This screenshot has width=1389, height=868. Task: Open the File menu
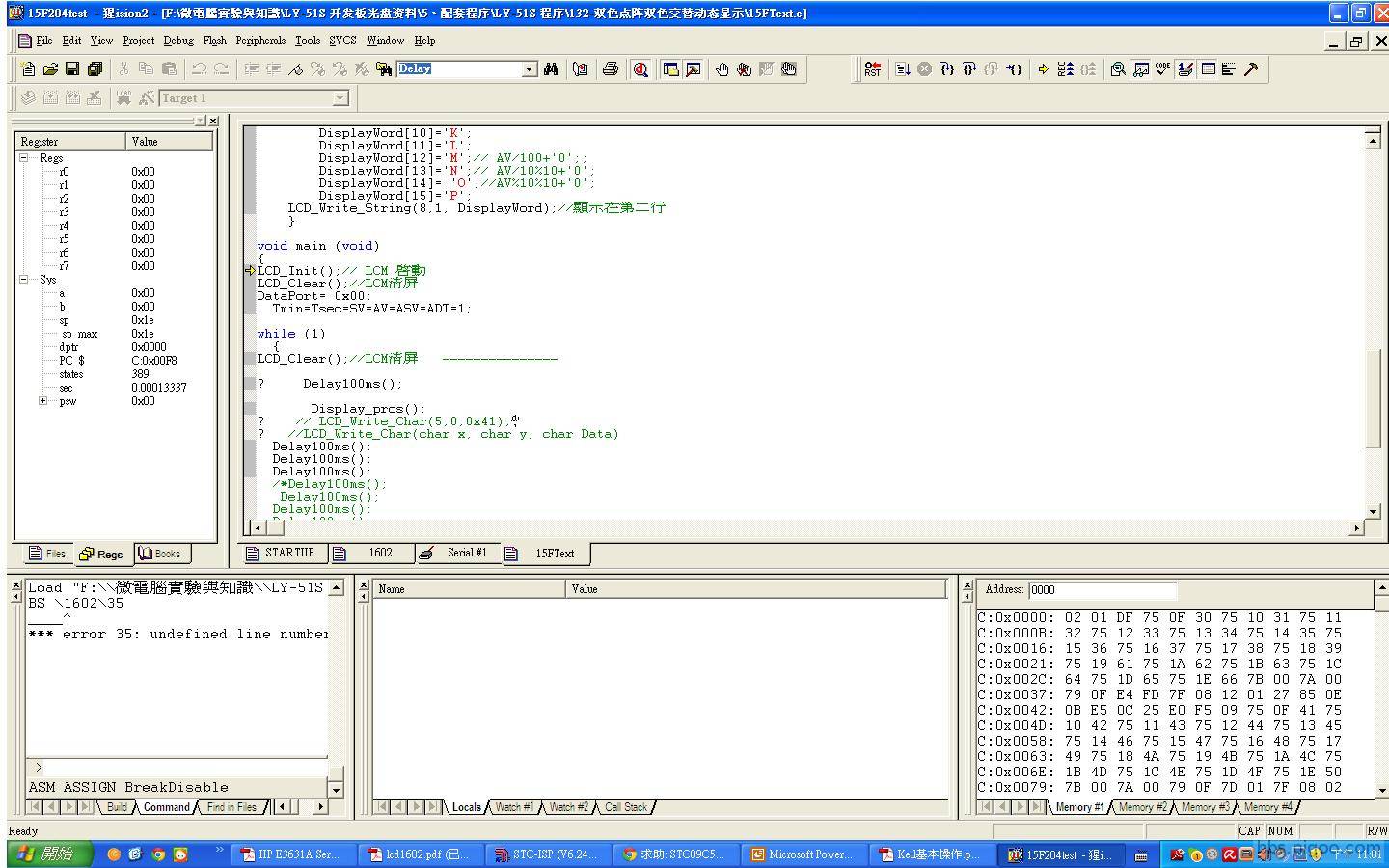coord(44,41)
